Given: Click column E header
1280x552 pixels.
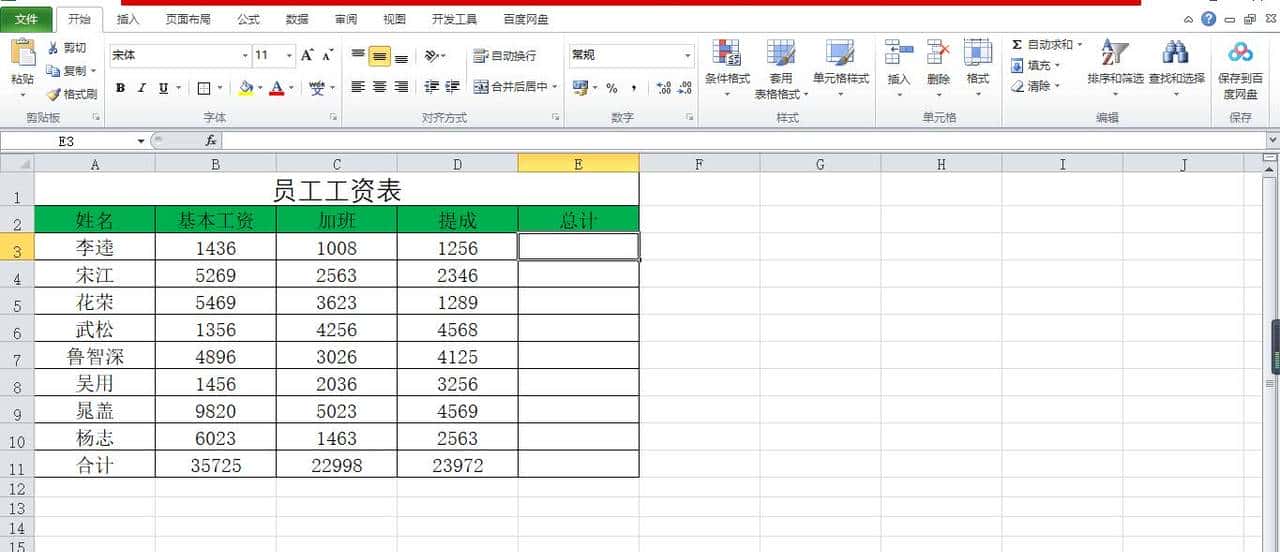Looking at the screenshot, I should pyautogui.click(x=578, y=164).
